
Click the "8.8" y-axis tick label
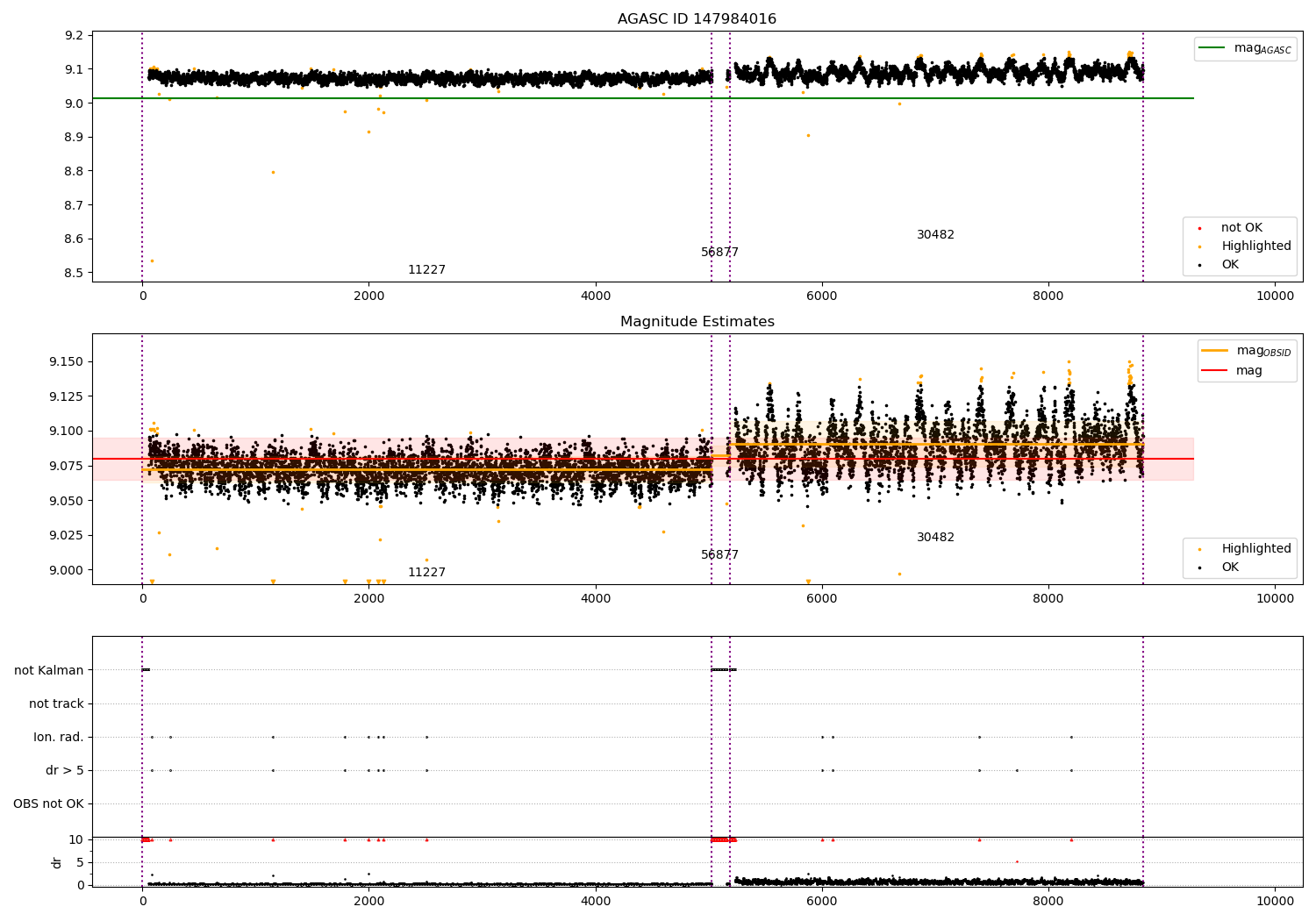coord(73,172)
